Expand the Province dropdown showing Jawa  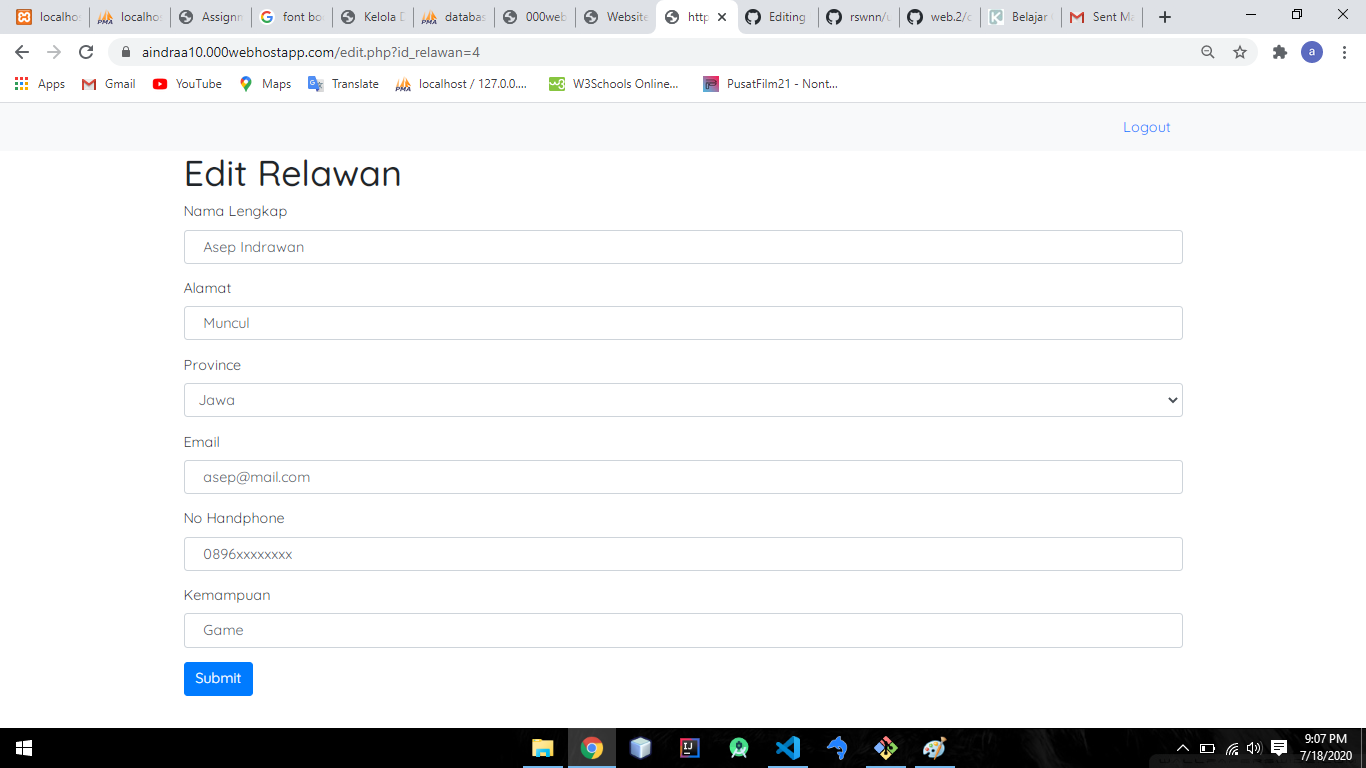683,400
